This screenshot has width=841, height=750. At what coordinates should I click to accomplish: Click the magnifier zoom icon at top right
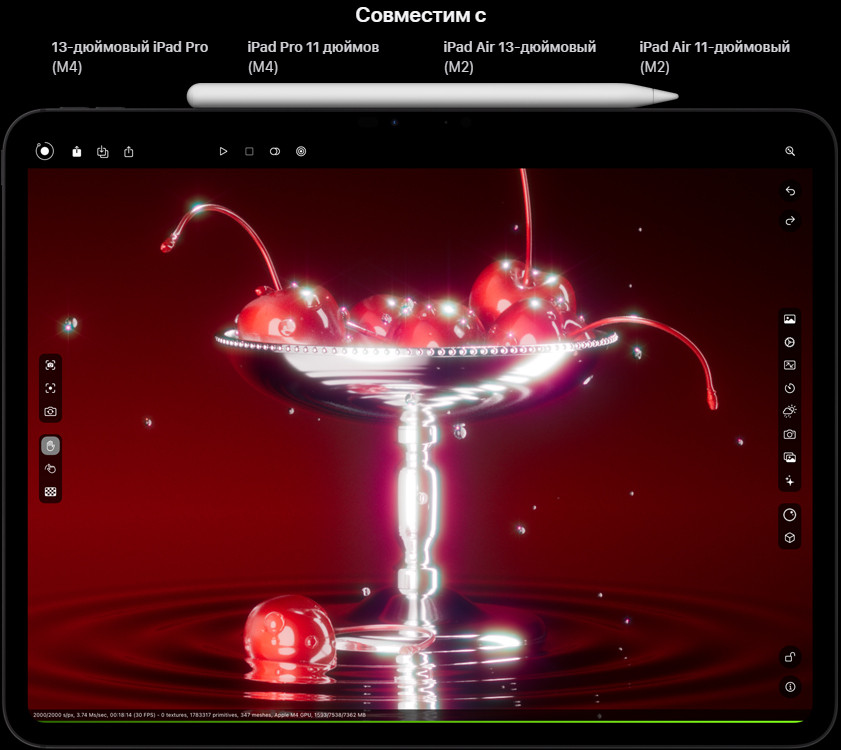[x=790, y=152]
